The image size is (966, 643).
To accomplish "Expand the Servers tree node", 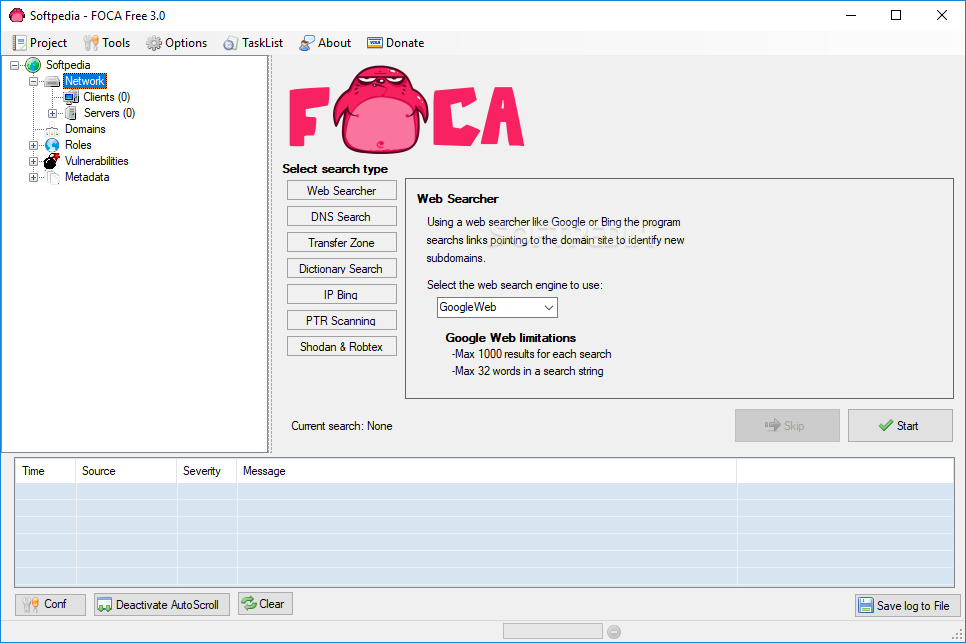I will pyautogui.click(x=52, y=113).
